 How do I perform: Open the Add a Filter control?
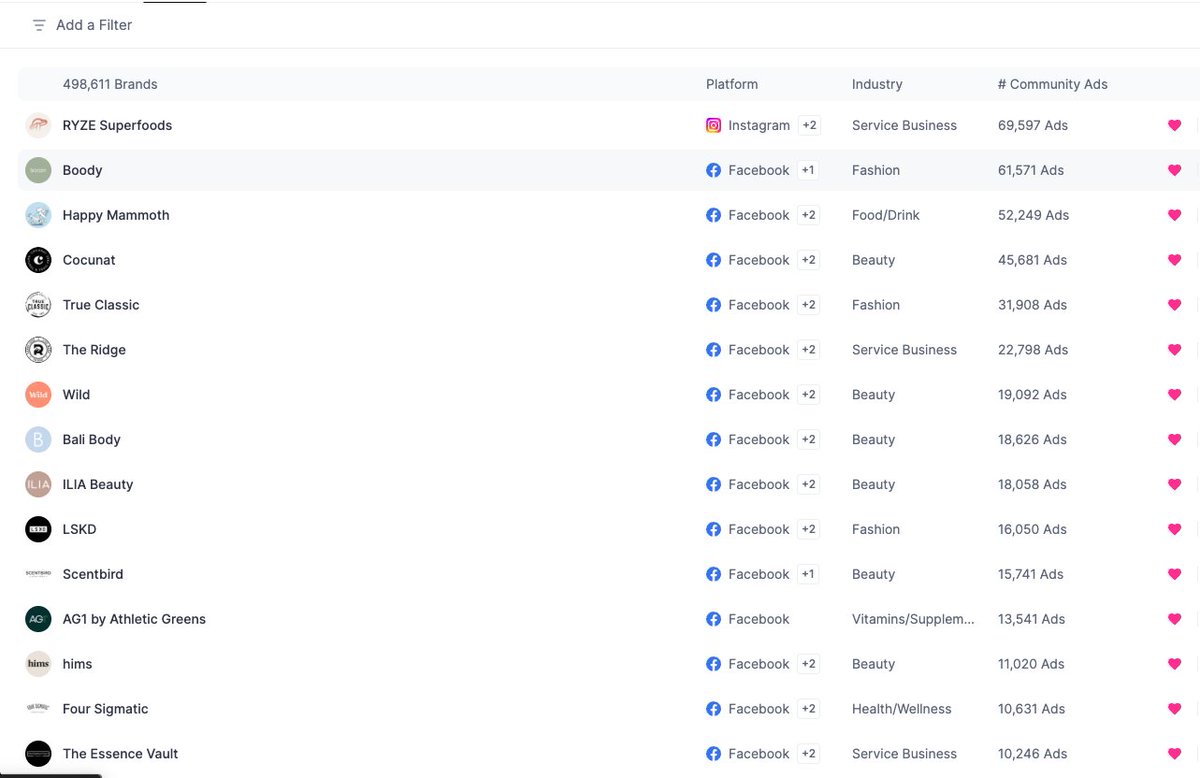82,25
